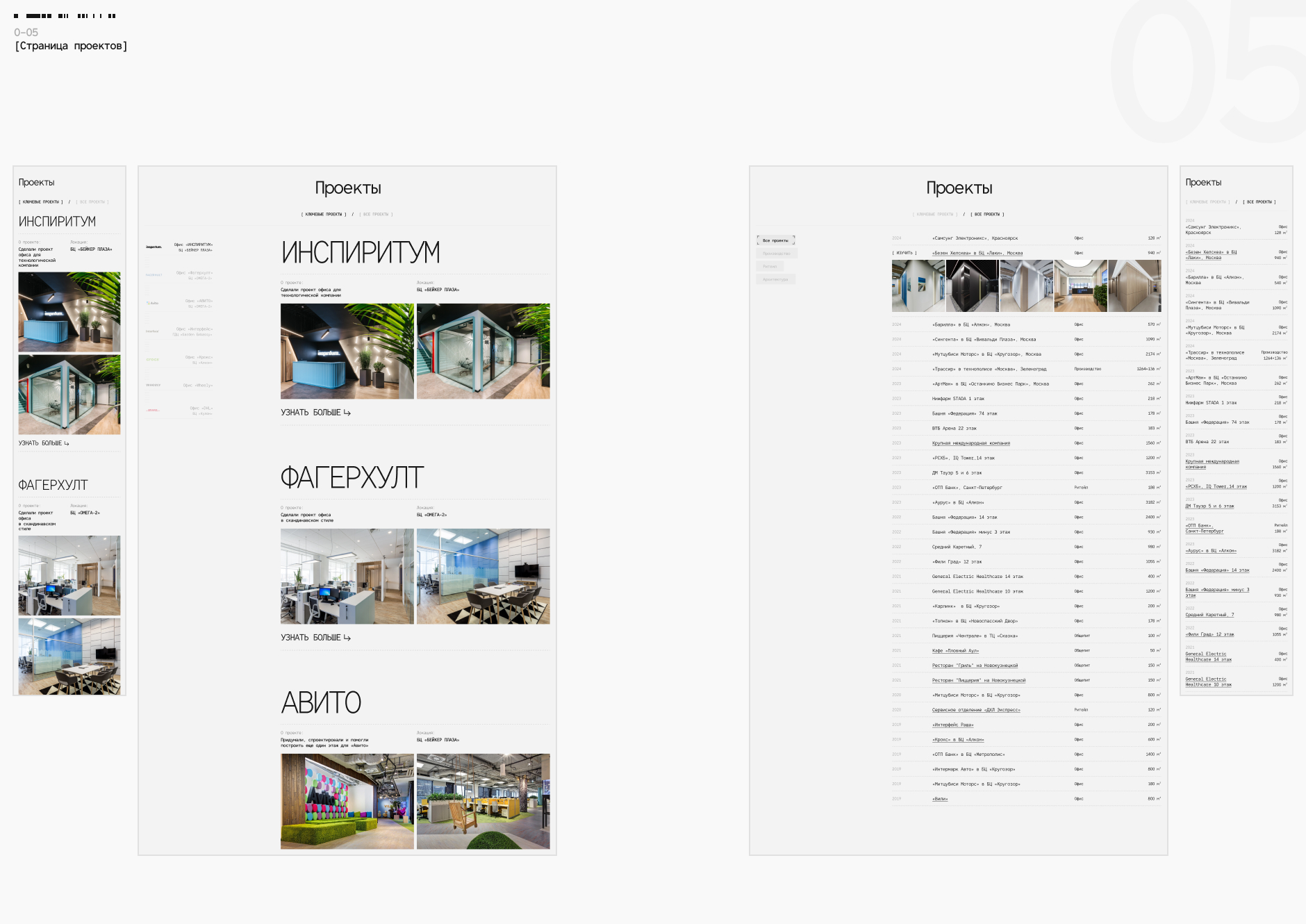
Task: Open «Безен Хелскеа» в БЦ «Лаки» desktop link
Action: pos(977,253)
